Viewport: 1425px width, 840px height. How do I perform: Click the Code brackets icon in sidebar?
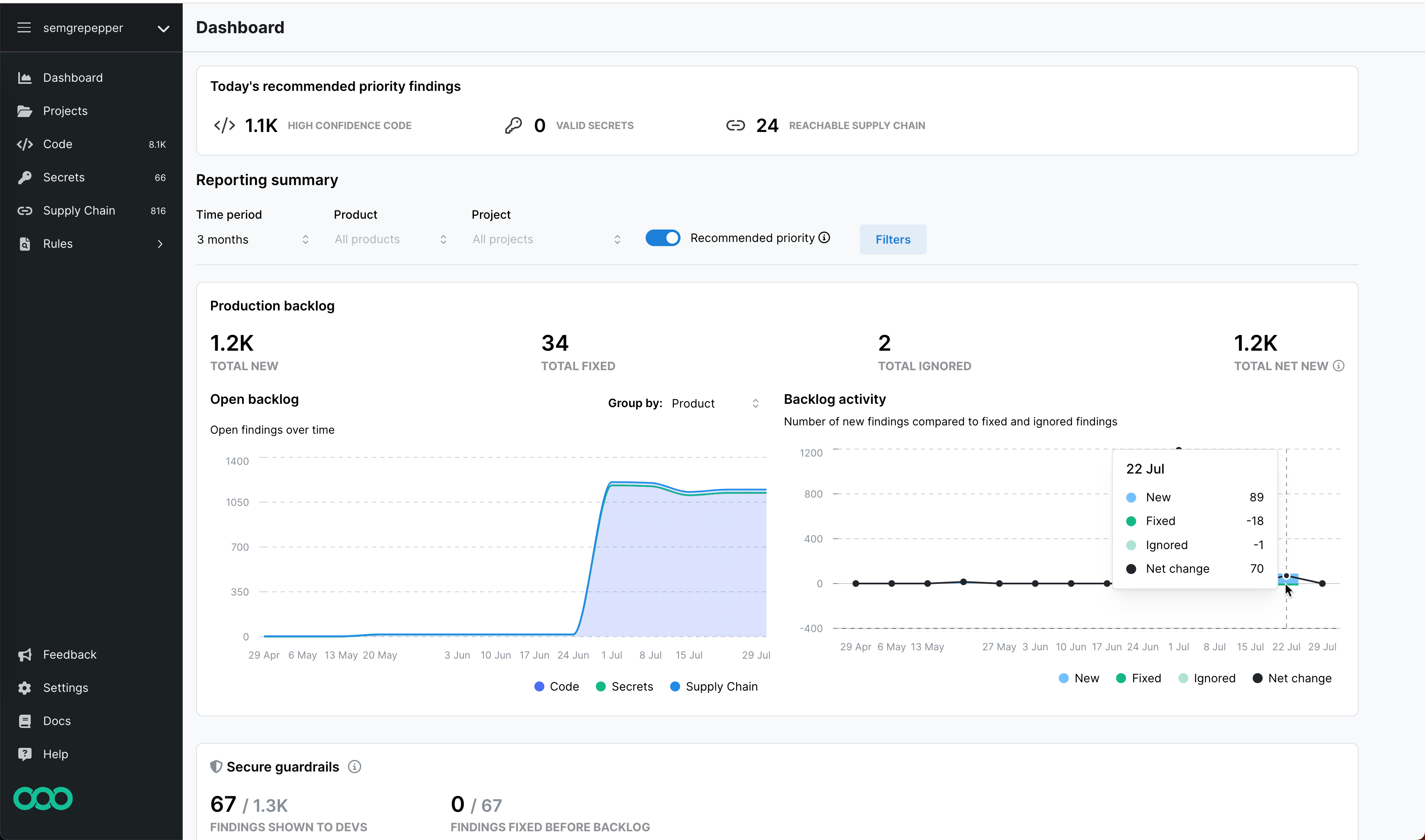point(24,144)
